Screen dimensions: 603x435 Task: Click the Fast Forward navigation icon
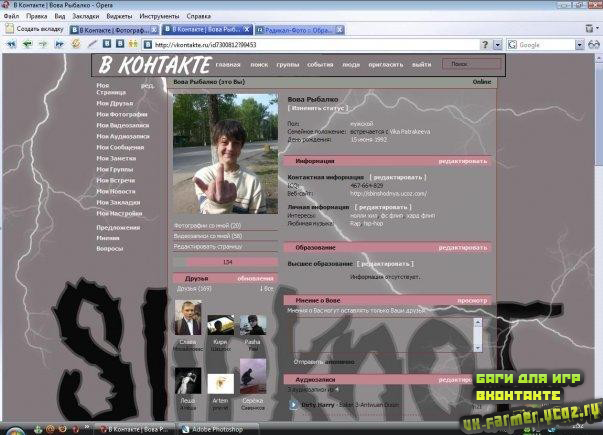point(59,44)
